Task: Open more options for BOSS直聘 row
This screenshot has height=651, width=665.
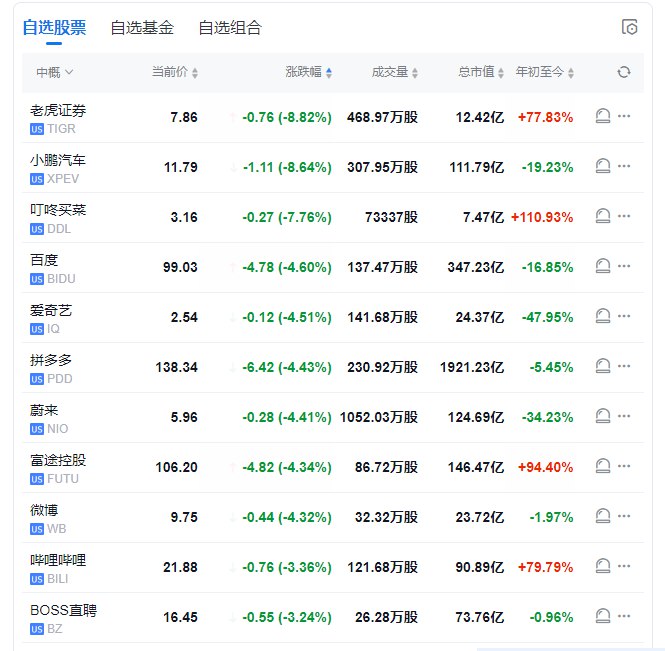Action: pos(624,616)
